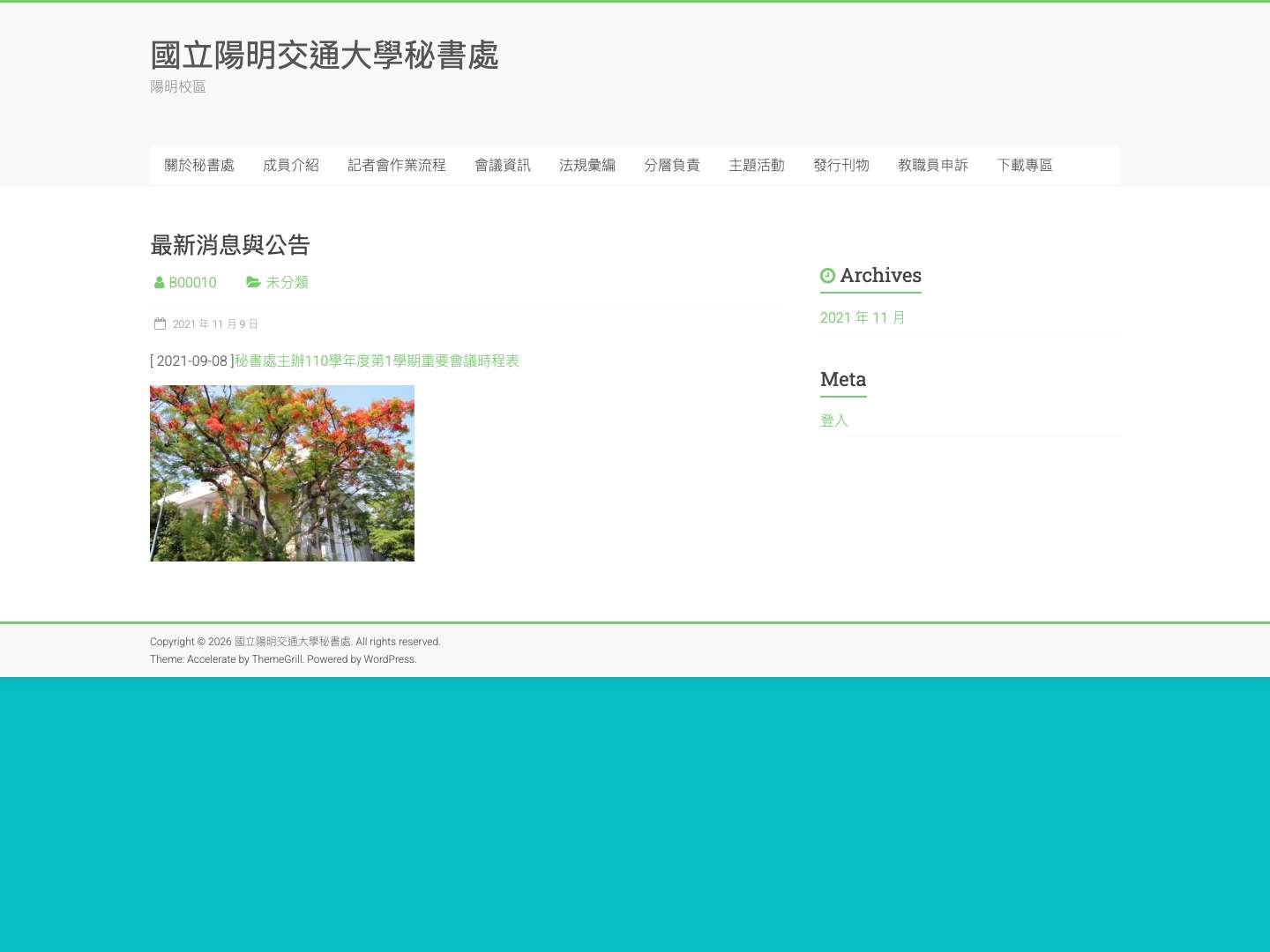The width and height of the screenshot is (1270, 952).
Task: Open the 成員介紹 menu item
Action: click(291, 165)
